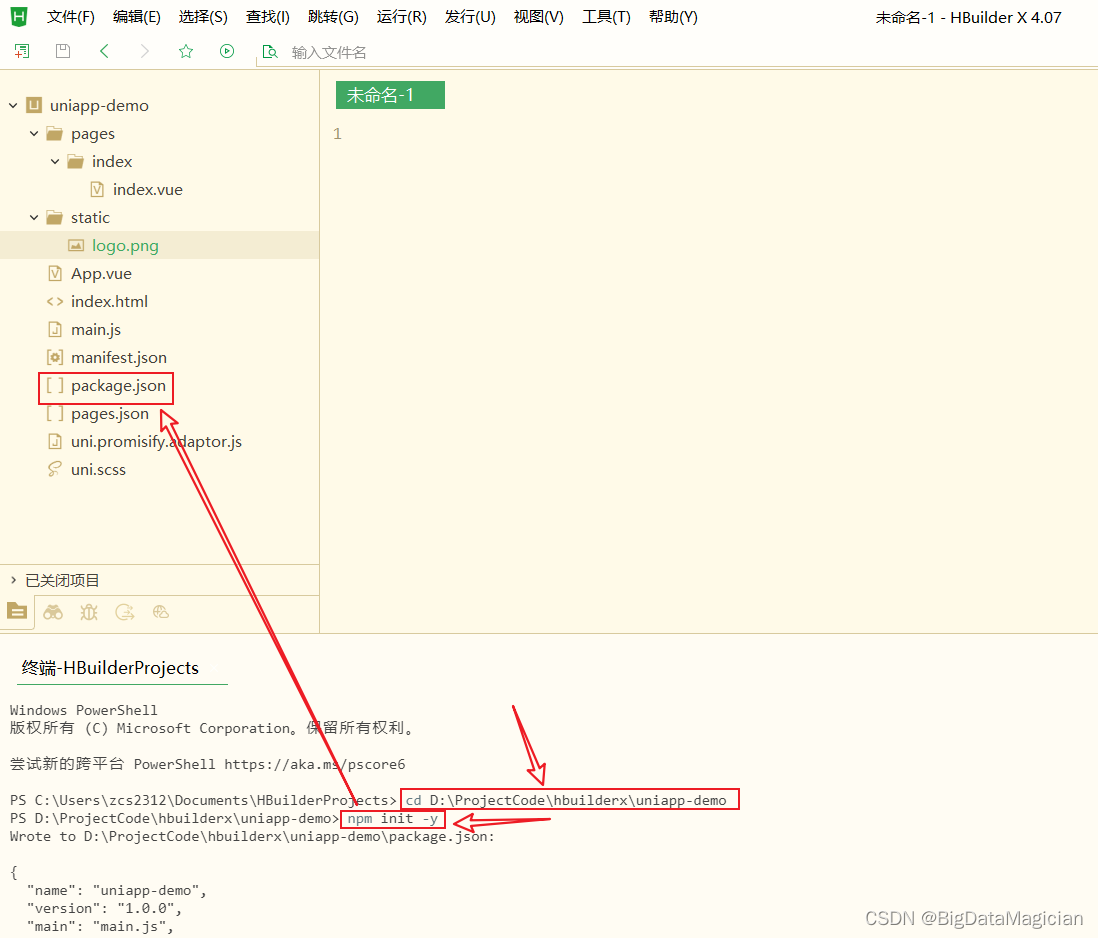Open https://aka.ms/pscore6 link in terminal
Screen dimensions: 1098x938
coord(314,764)
